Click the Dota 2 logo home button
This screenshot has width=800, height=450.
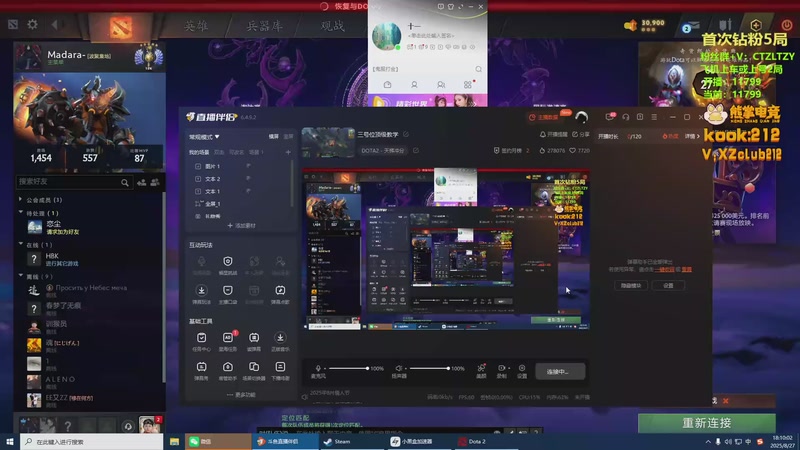120,28
